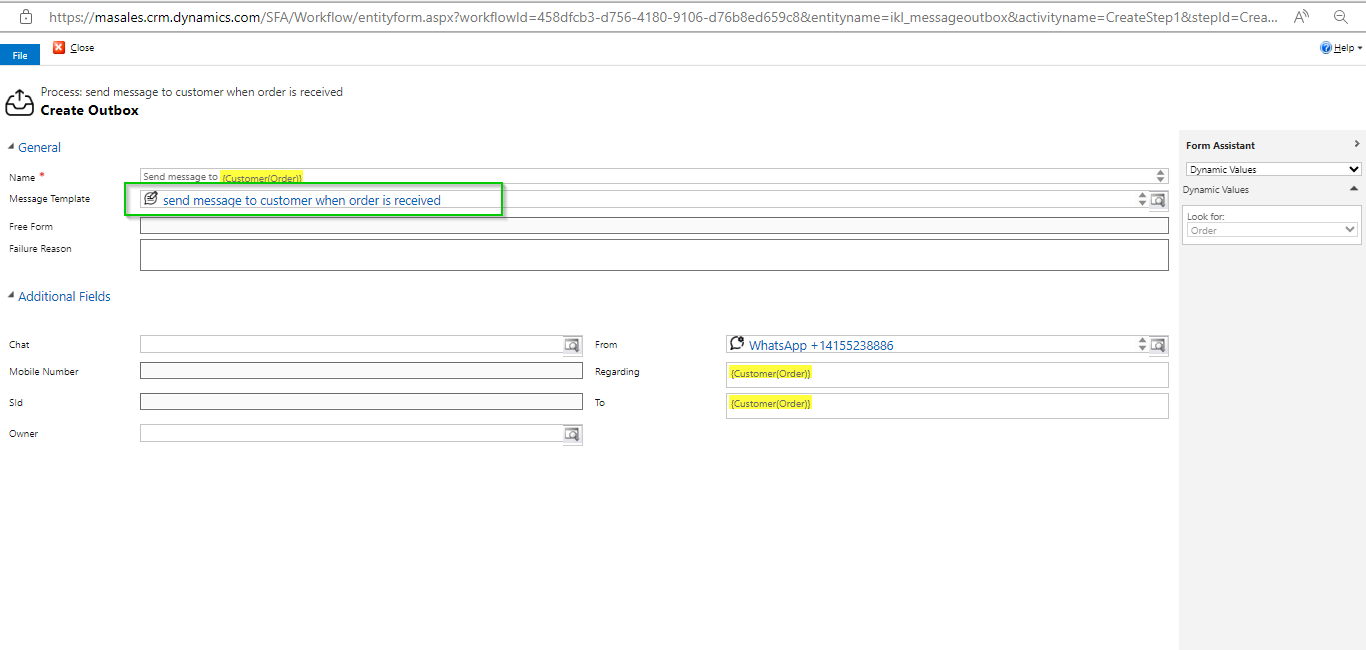Open the Look for Order dropdown
1366x650 pixels.
click(x=1272, y=230)
